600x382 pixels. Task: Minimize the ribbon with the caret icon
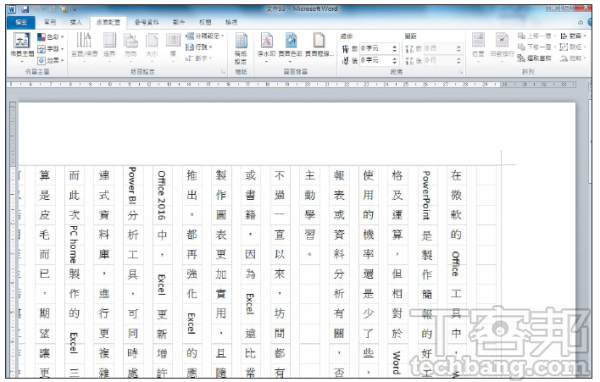point(580,23)
